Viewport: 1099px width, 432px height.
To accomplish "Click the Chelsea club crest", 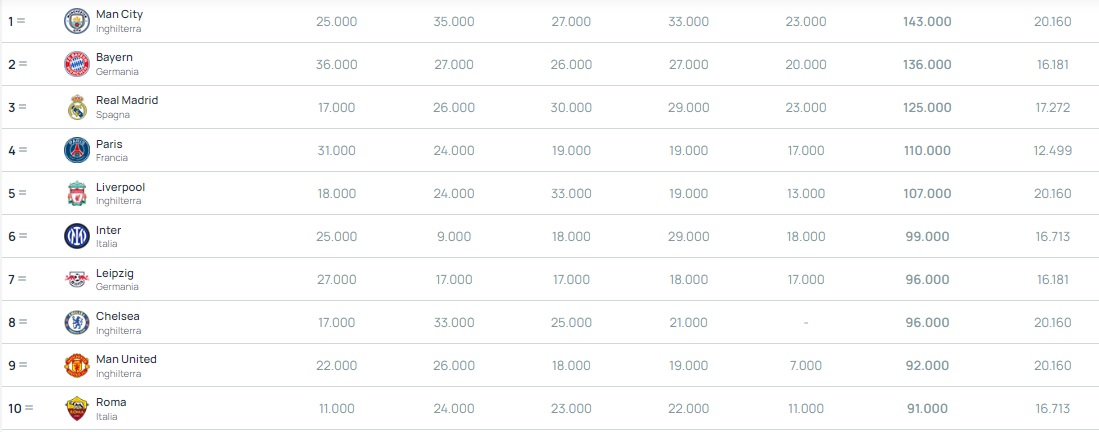I will [77, 323].
